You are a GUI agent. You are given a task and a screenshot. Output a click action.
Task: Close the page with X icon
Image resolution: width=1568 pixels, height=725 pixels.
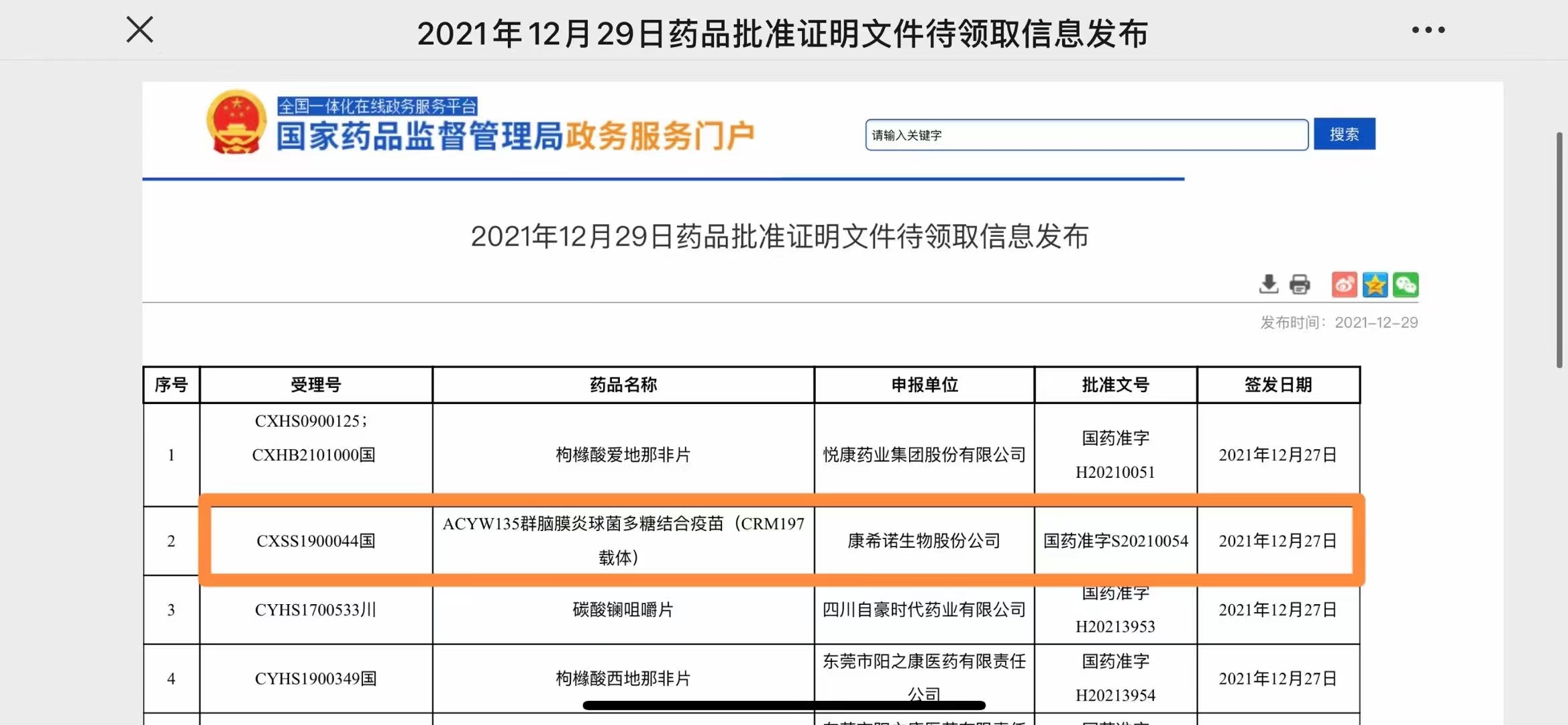tap(140, 30)
